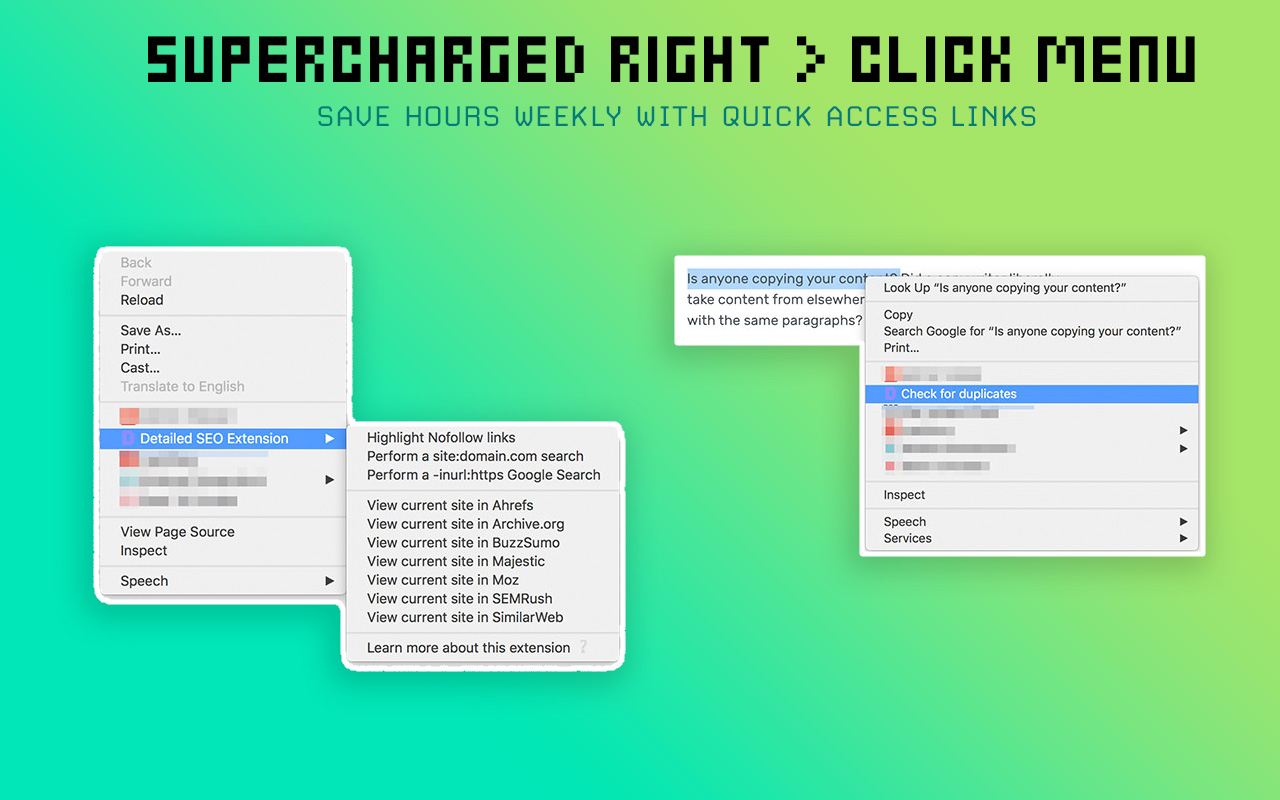
Task: Click the teal square icon in the right menu
Action: (x=890, y=448)
